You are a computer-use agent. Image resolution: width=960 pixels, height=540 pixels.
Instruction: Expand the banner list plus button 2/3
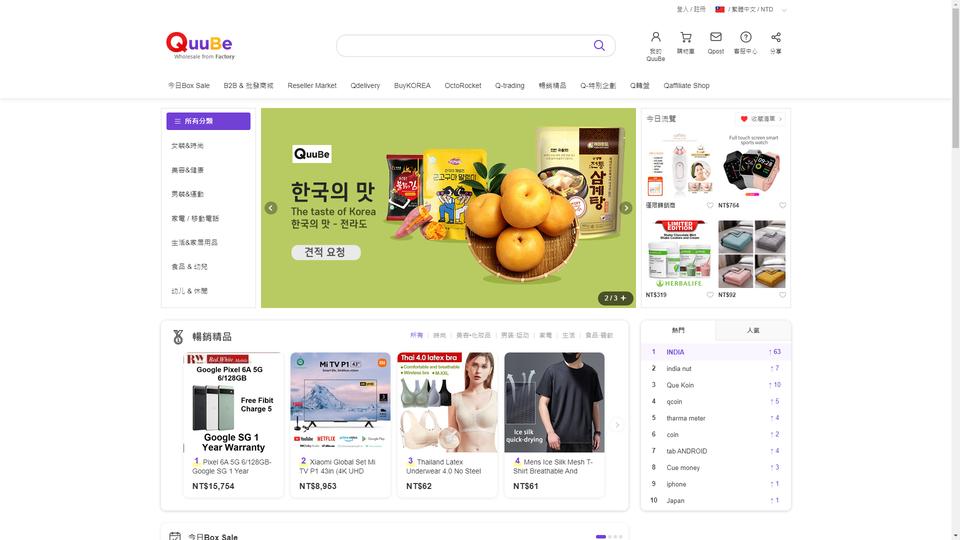[623, 298]
